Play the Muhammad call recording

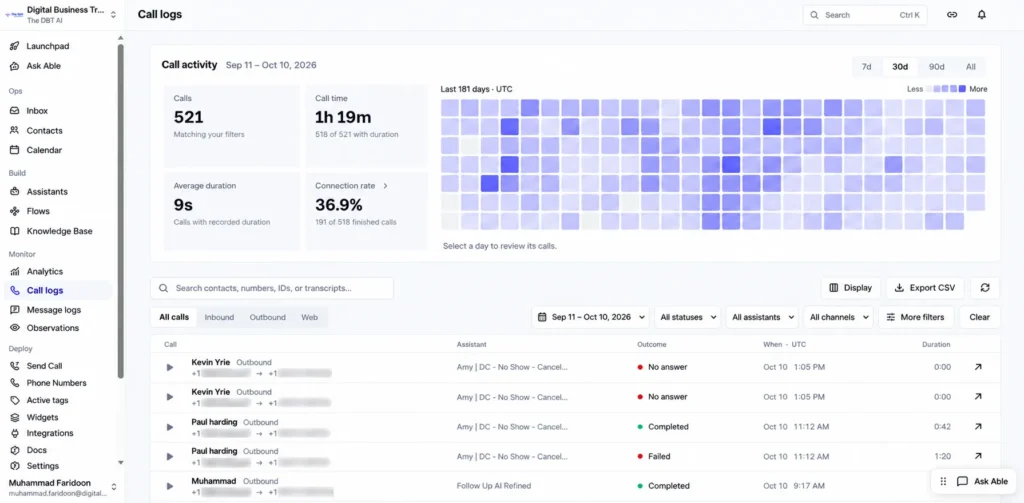[170, 487]
